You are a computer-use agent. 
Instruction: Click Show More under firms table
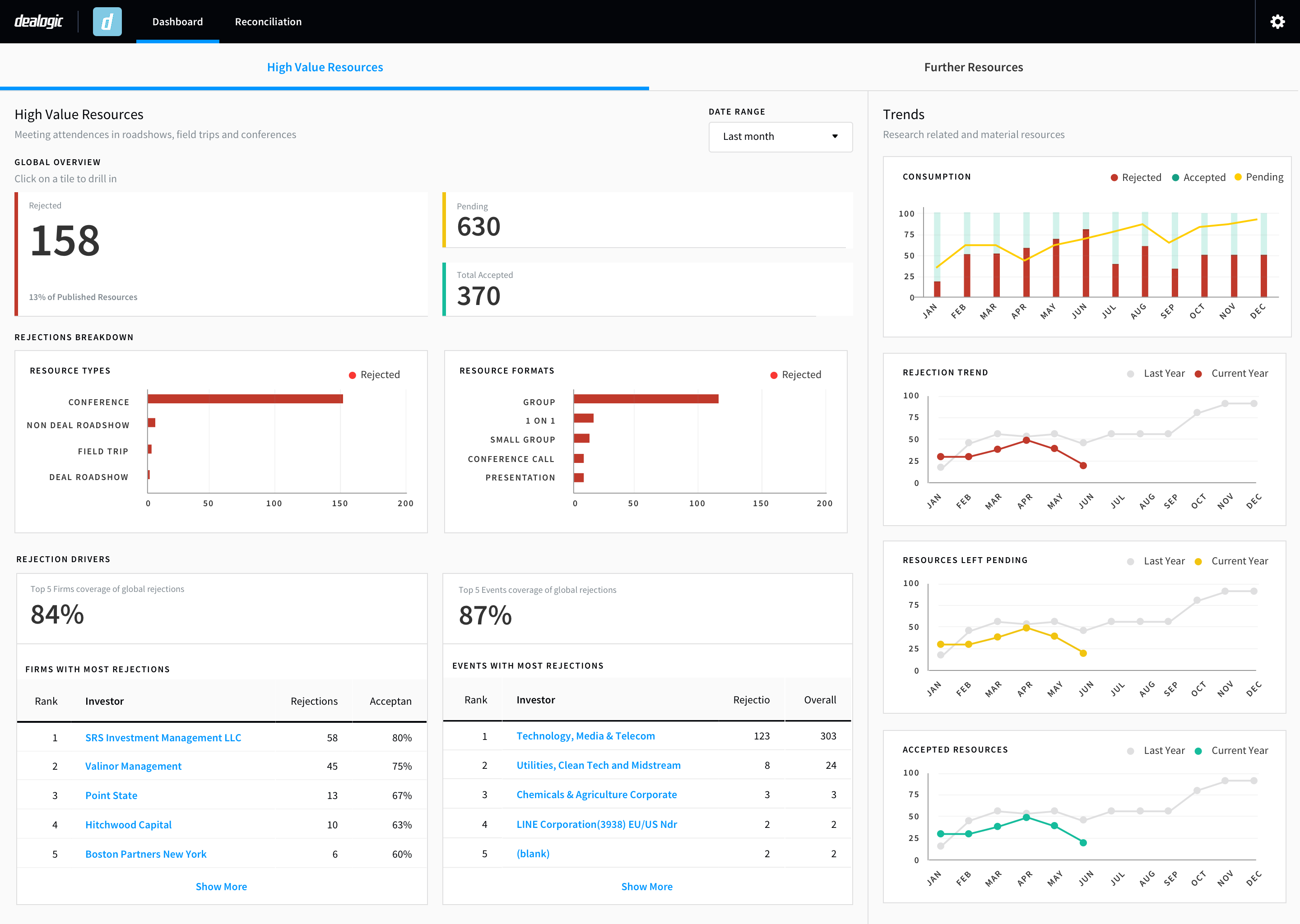pos(221,887)
